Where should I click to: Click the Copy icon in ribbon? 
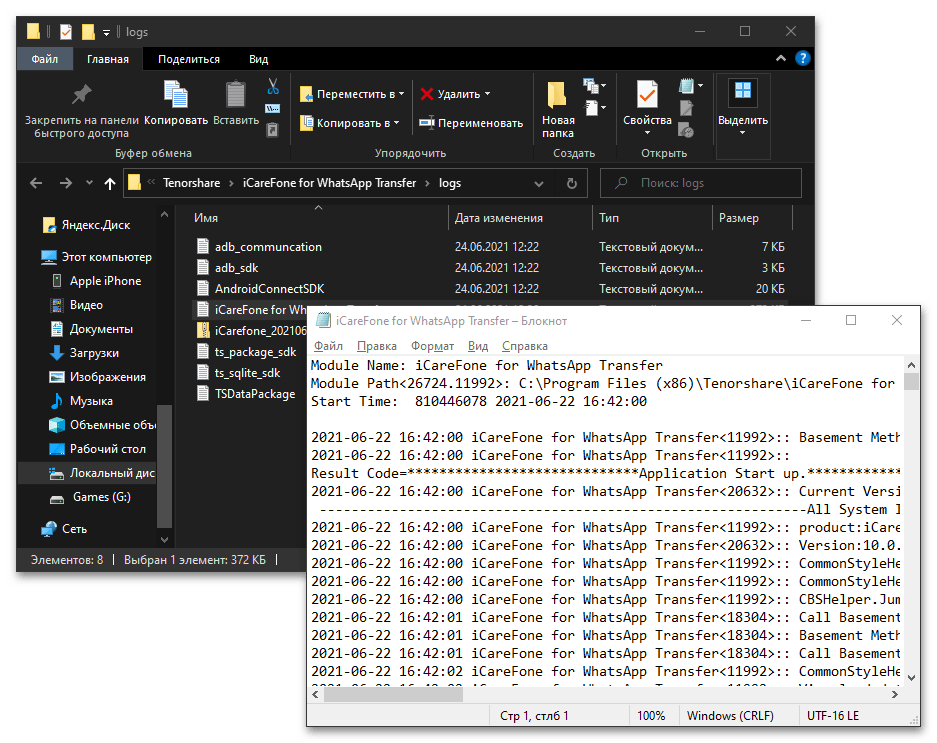tap(176, 94)
